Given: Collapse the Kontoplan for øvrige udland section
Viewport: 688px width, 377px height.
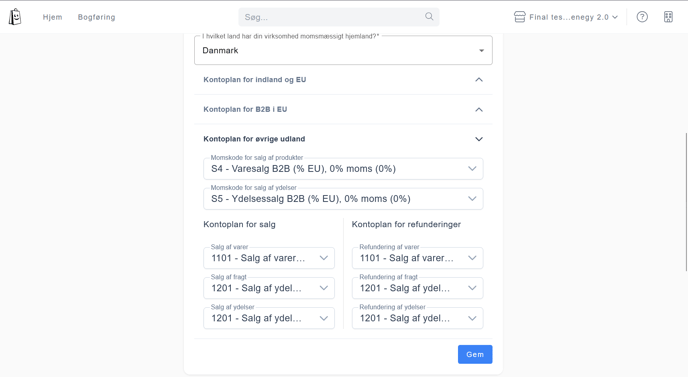Looking at the screenshot, I should [343, 139].
